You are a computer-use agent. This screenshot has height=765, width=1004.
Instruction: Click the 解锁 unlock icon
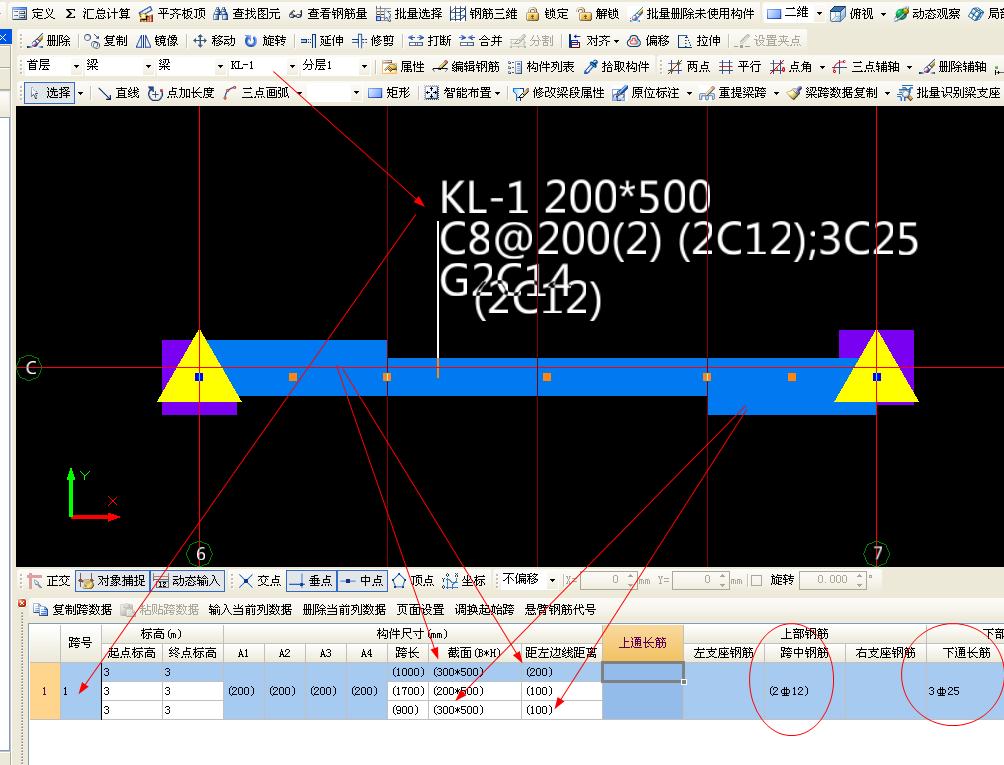597,13
